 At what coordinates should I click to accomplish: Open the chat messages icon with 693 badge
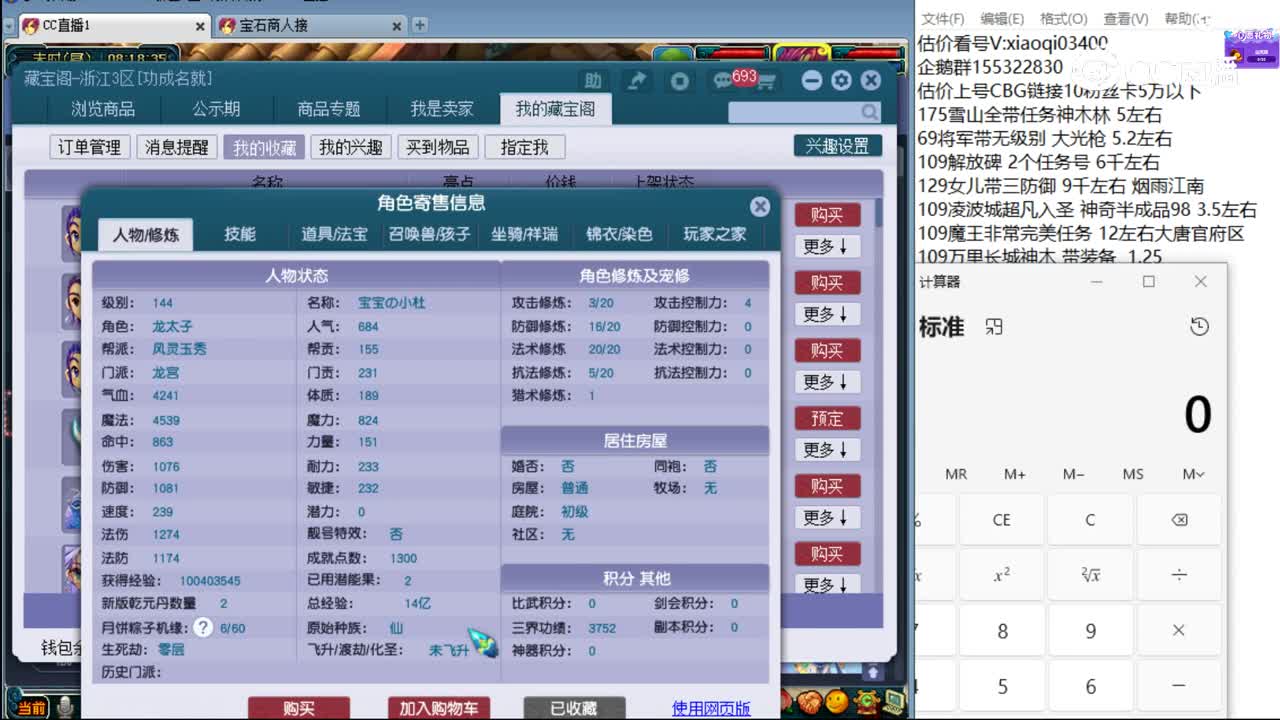(723, 81)
